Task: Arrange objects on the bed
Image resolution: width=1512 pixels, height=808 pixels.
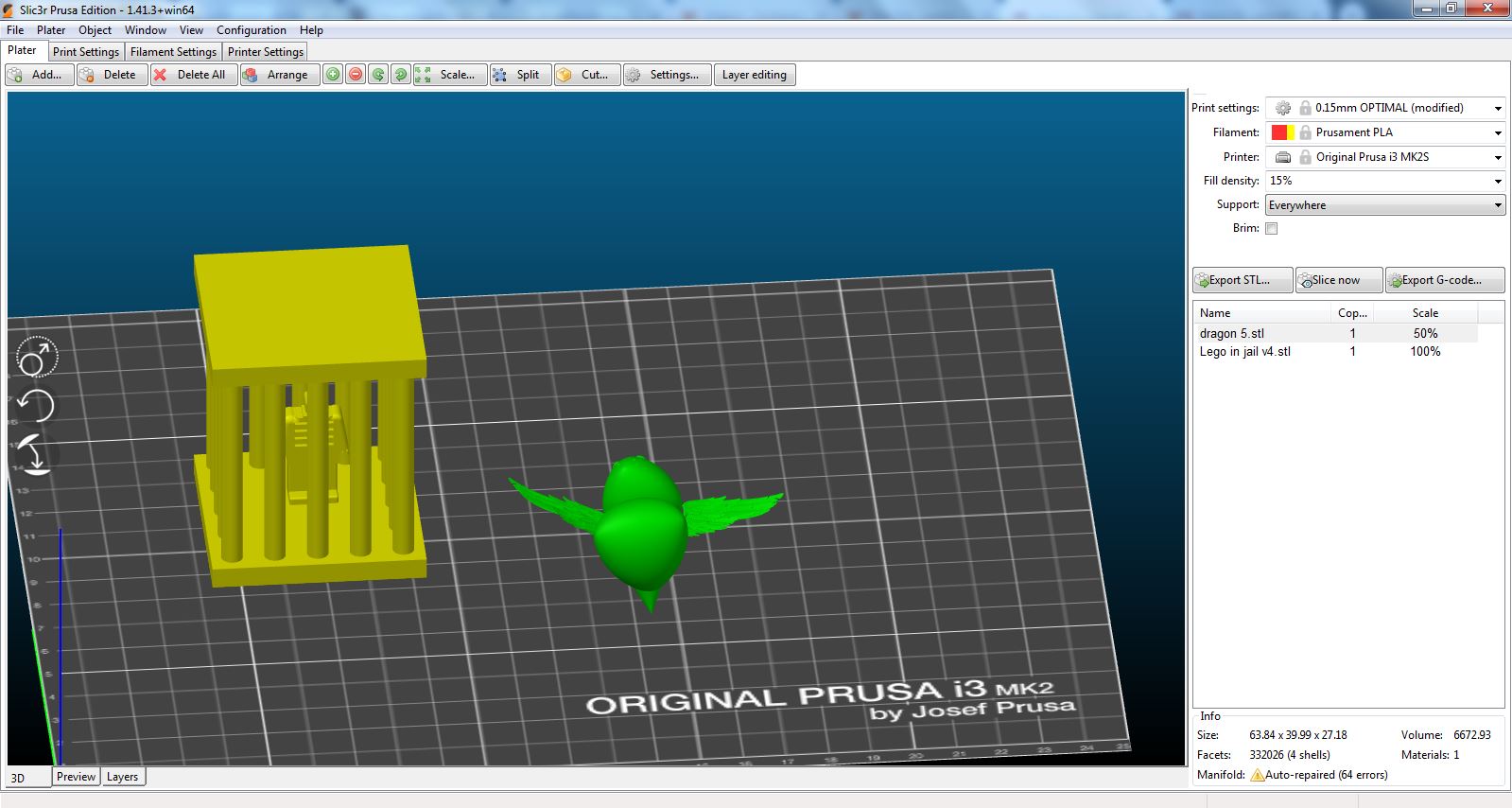Action: click(x=279, y=75)
